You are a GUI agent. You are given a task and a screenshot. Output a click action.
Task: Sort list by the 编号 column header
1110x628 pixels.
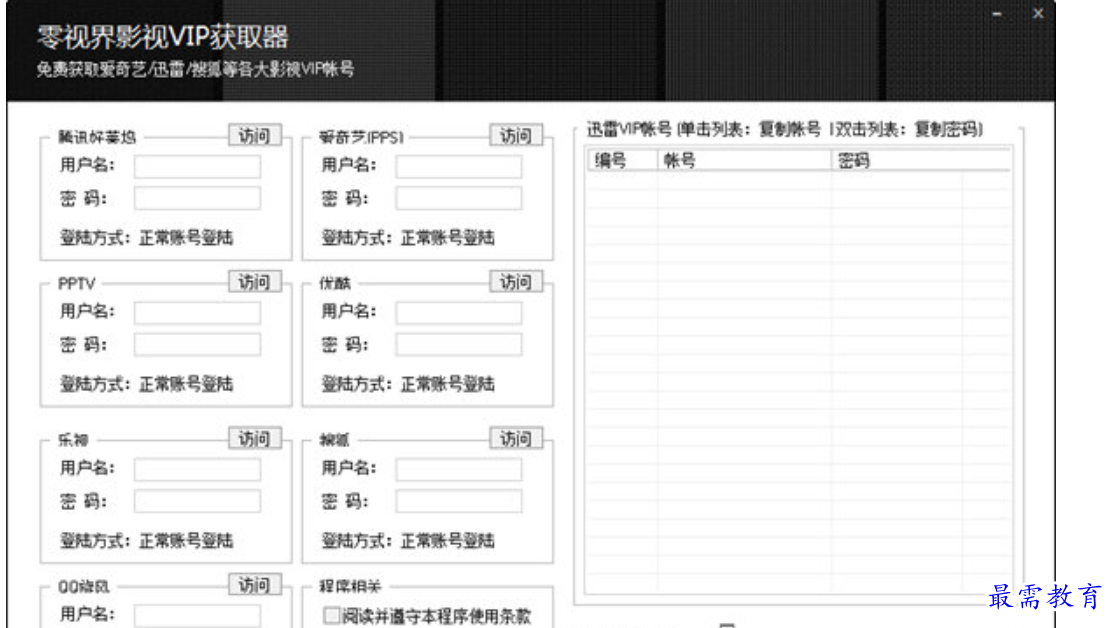click(622, 161)
